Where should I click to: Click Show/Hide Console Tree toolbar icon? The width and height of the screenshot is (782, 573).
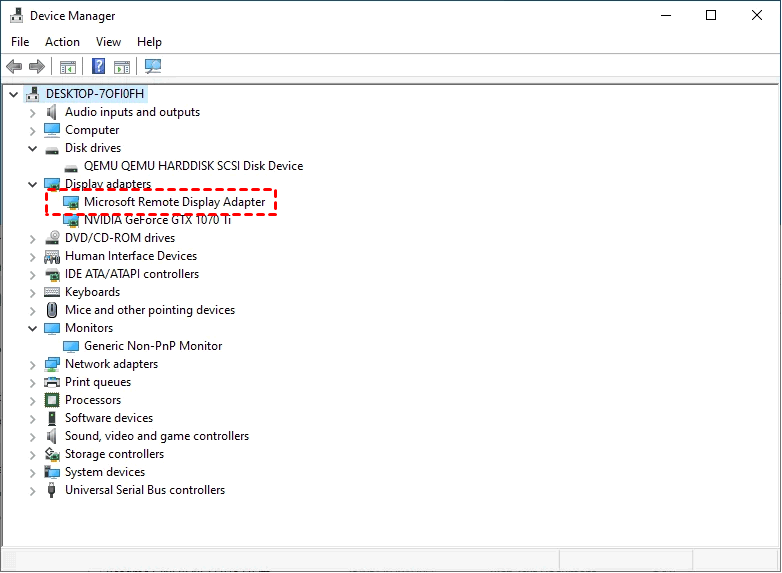[68, 66]
